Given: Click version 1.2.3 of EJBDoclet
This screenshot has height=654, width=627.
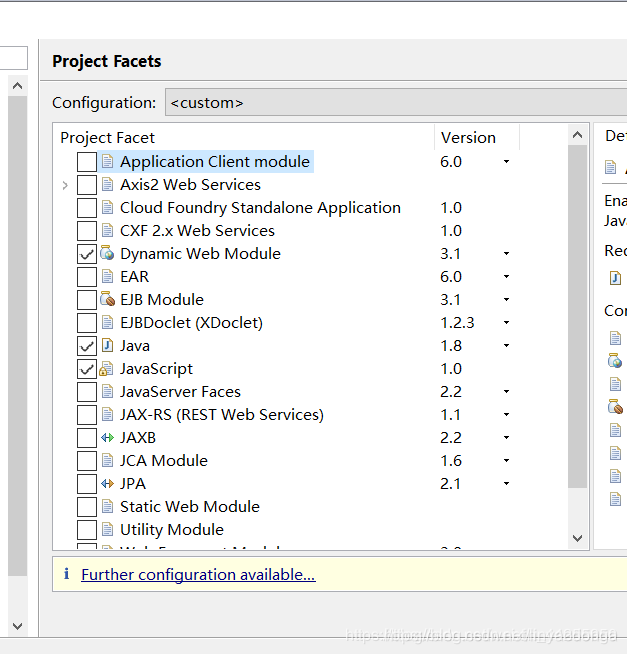Looking at the screenshot, I should pos(457,322).
